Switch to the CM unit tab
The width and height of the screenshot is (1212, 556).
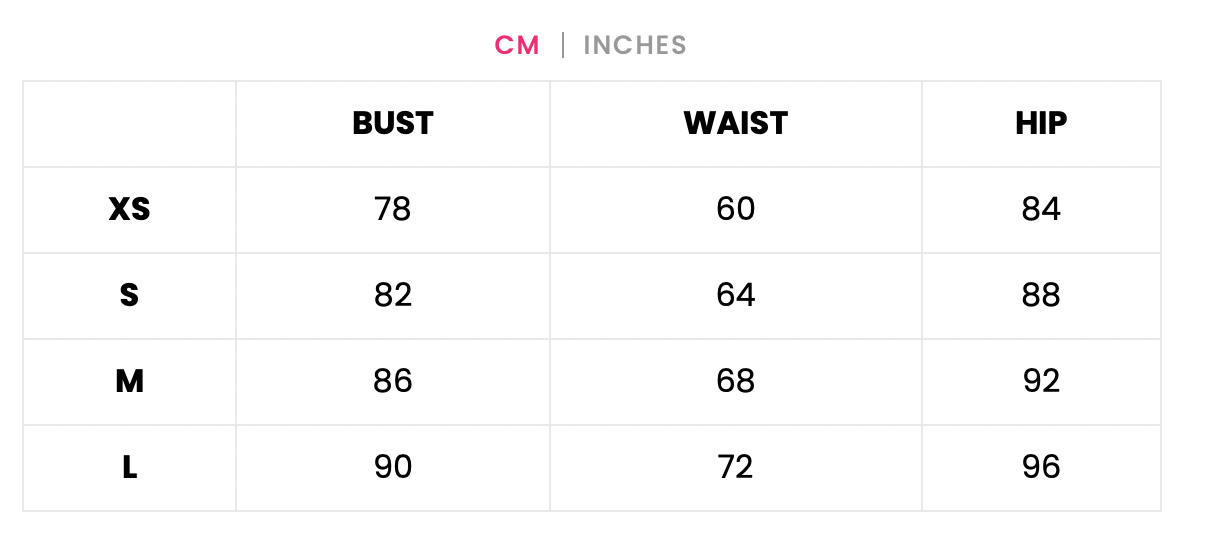(x=517, y=45)
